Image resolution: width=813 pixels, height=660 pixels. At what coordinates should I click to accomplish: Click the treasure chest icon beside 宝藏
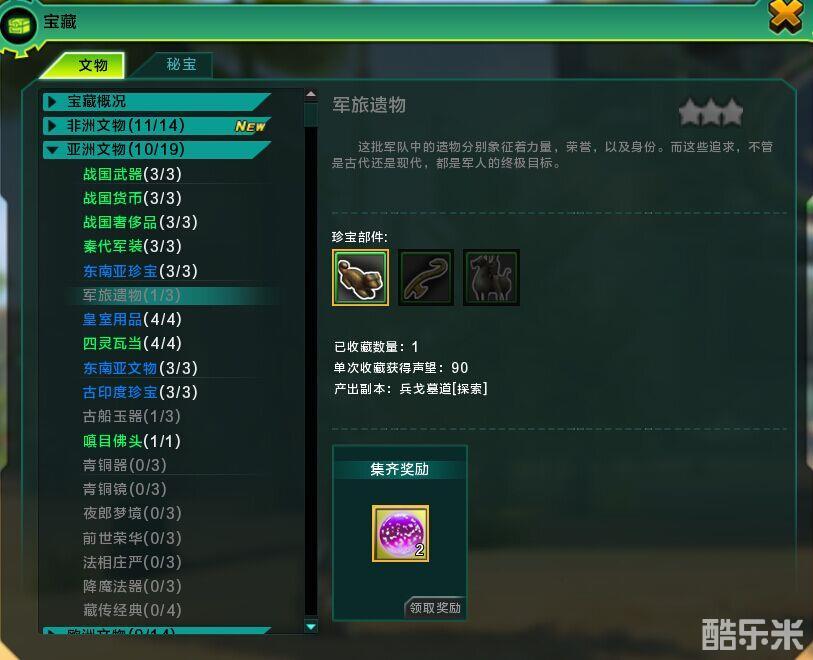(19, 25)
